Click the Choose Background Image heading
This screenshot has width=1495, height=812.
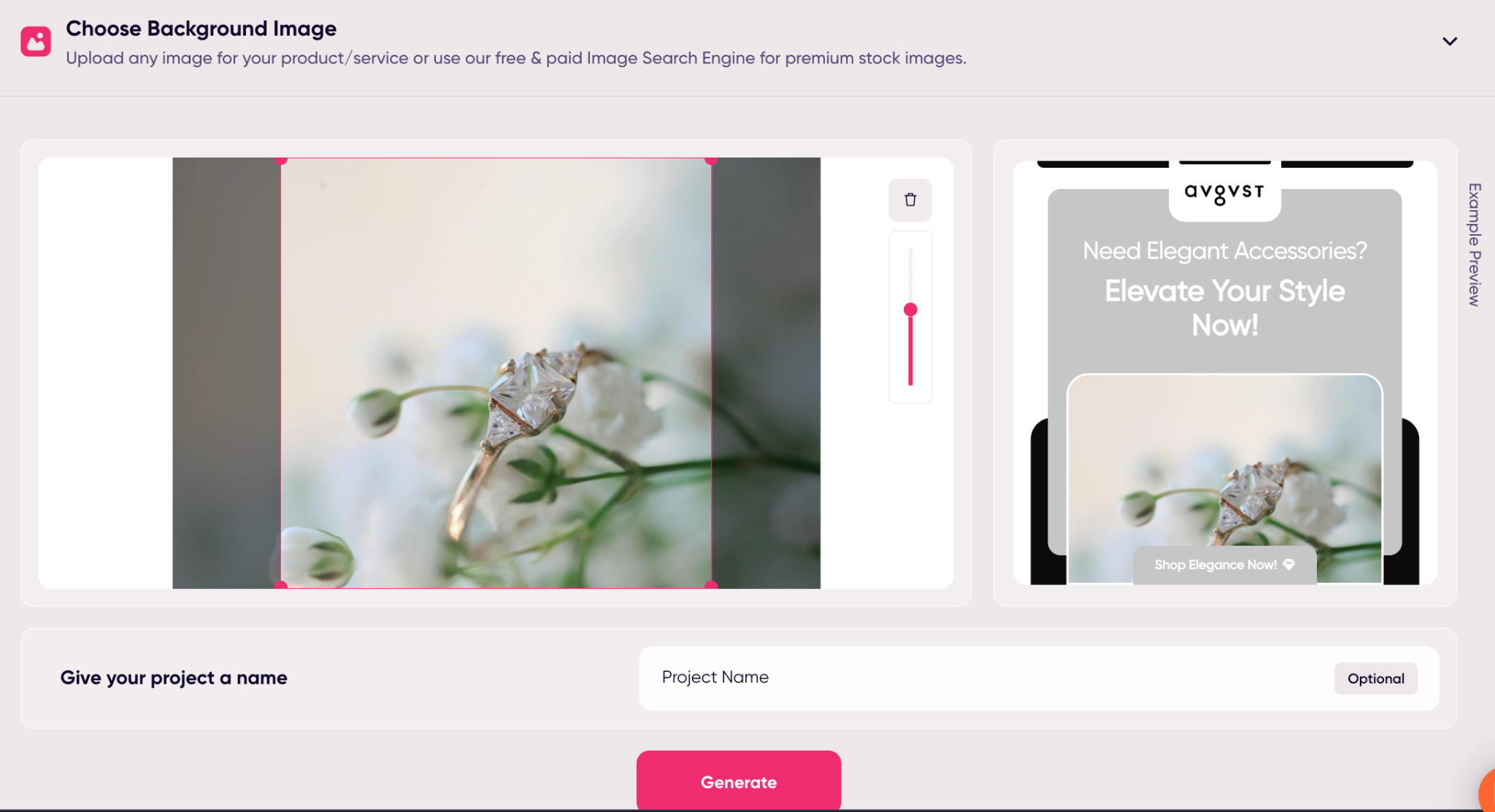(x=201, y=28)
